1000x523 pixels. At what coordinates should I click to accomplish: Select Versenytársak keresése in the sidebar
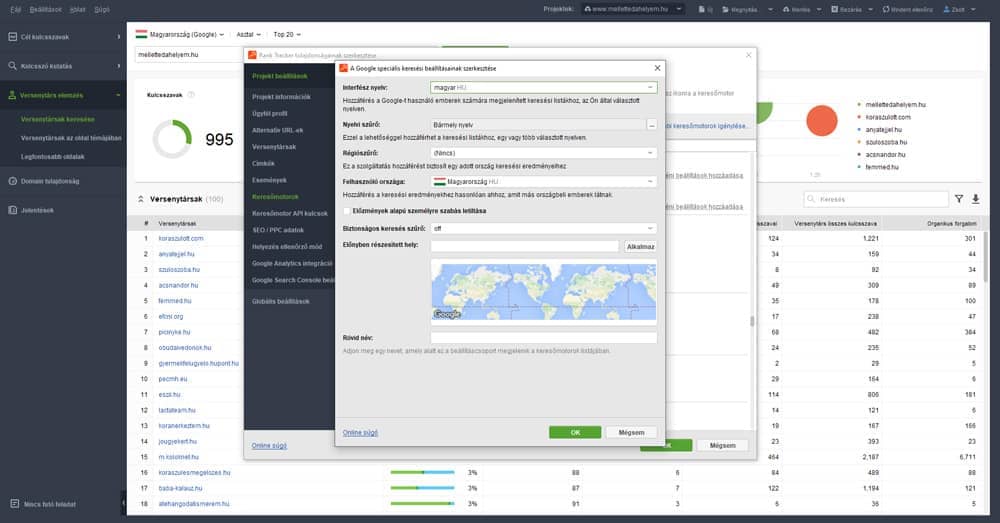[57, 119]
